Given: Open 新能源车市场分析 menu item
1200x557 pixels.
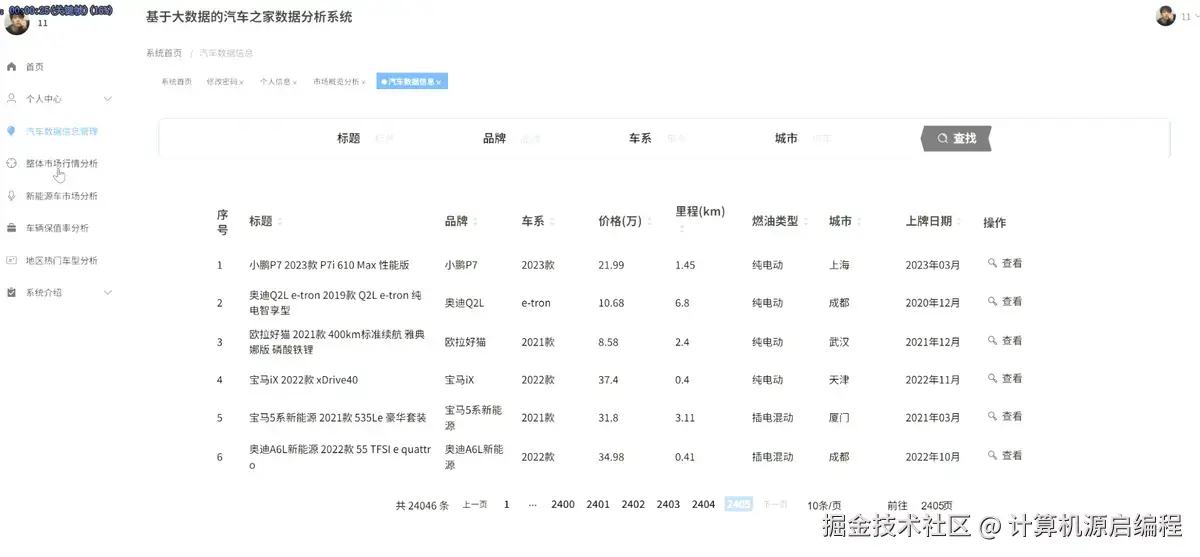Looking at the screenshot, I should (x=62, y=196).
